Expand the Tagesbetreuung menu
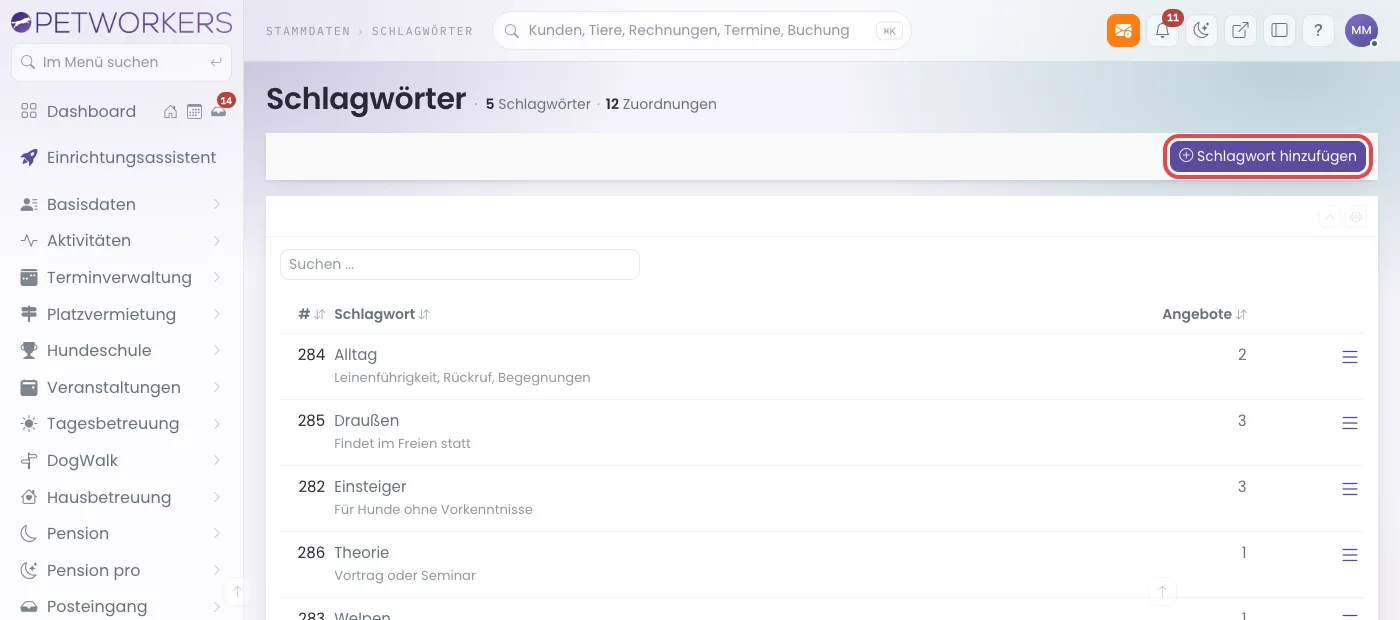 point(121,424)
